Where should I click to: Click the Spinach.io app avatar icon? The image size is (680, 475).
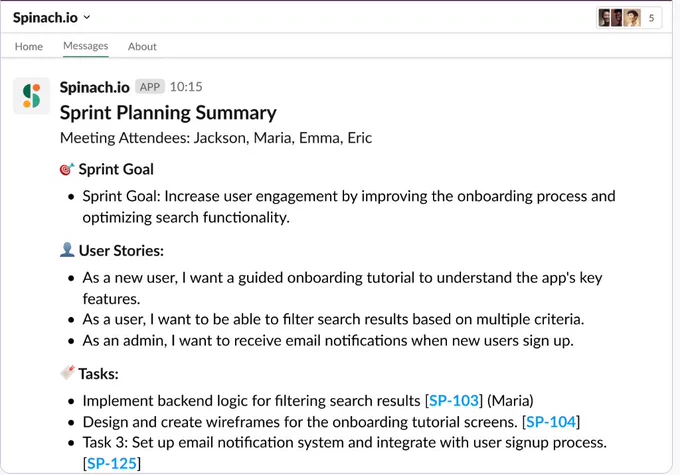coord(31,96)
